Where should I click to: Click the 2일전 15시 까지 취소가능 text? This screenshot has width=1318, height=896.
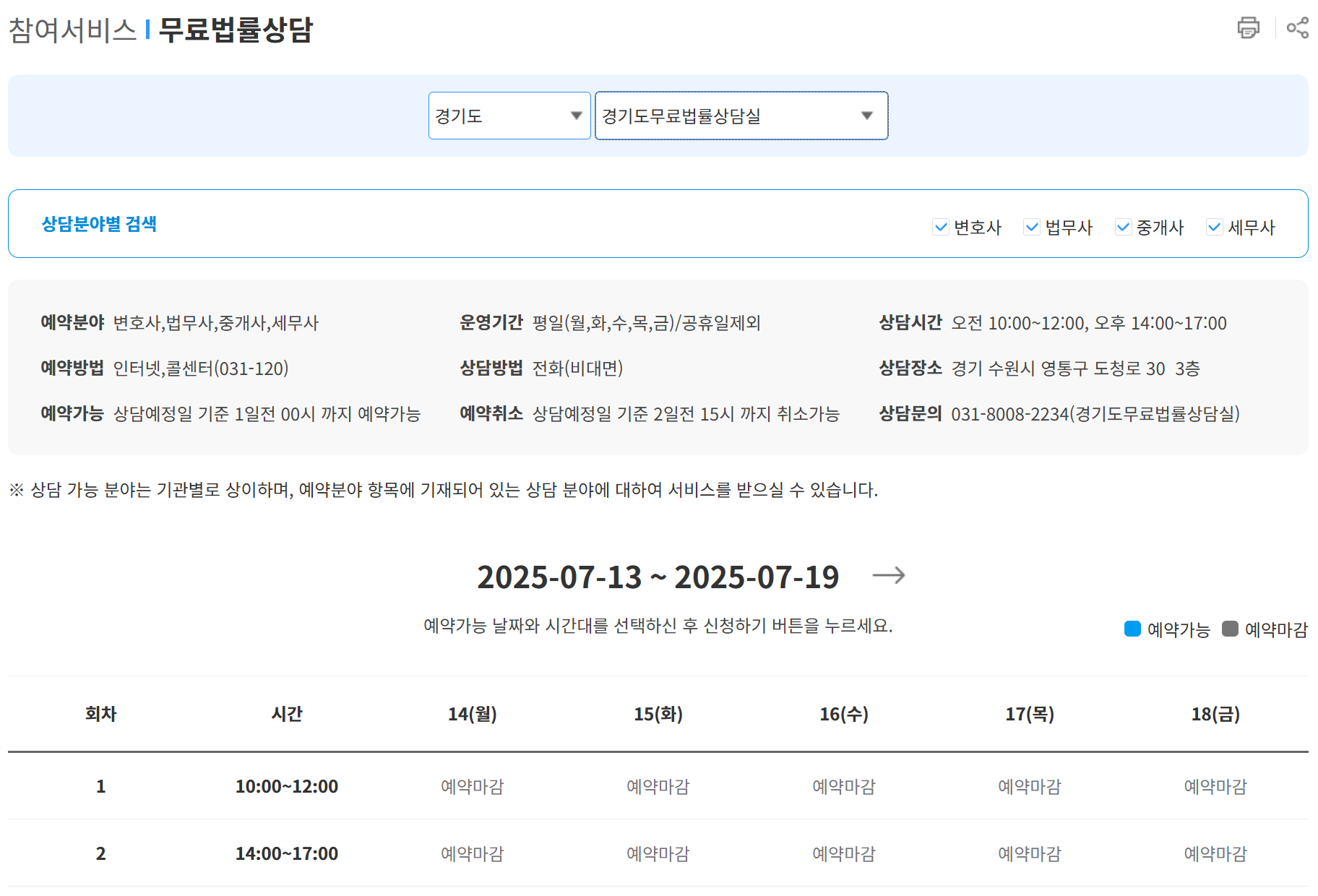[x=746, y=414]
